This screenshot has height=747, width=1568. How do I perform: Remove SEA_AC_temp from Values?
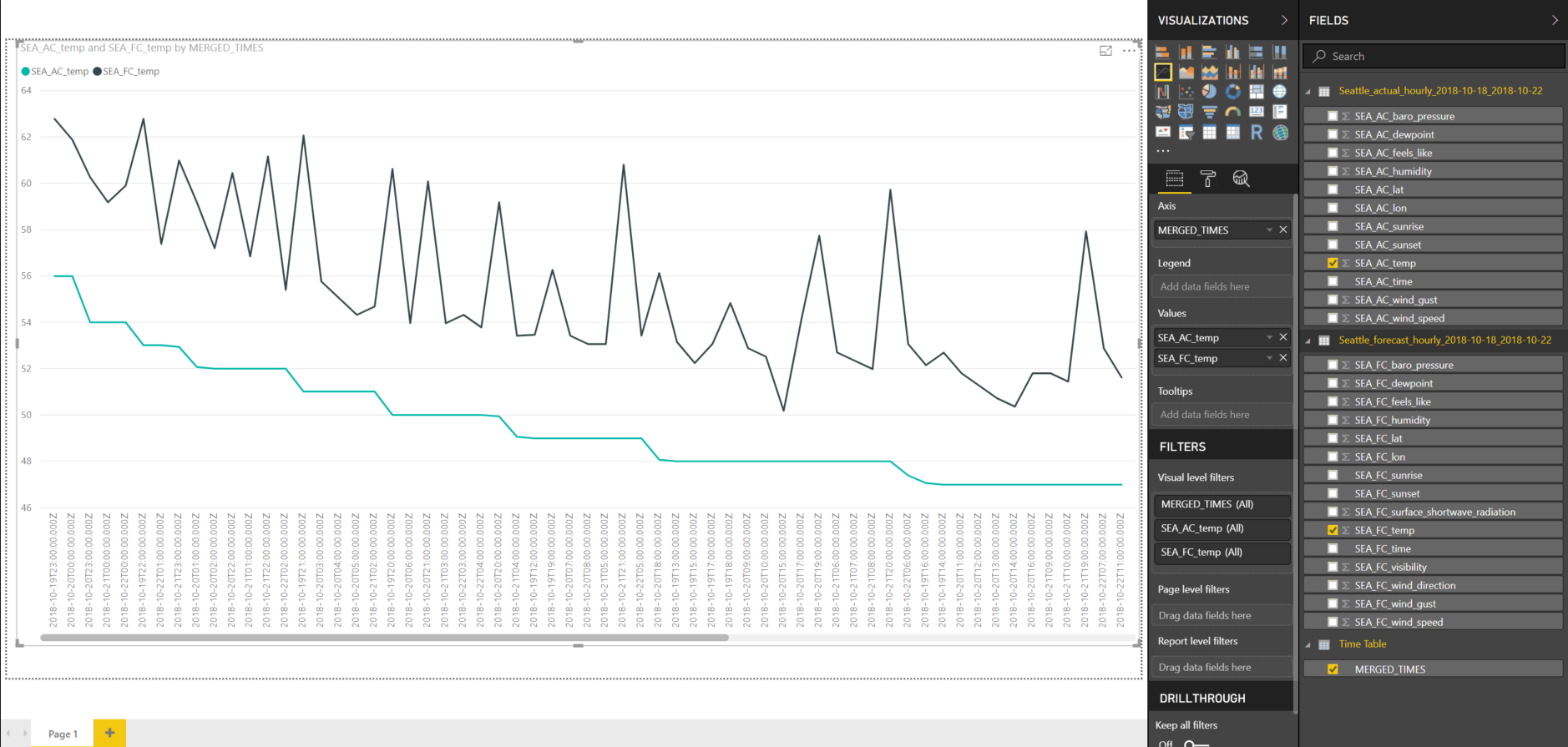tap(1283, 337)
